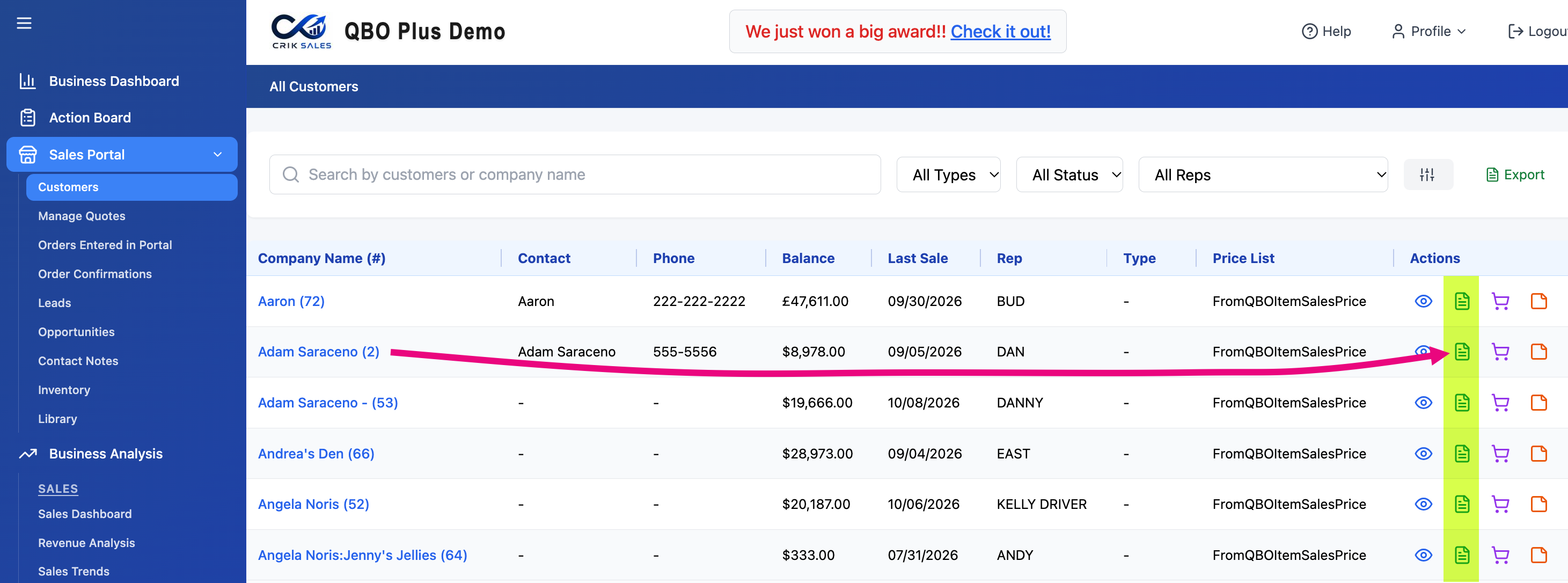
Task: Go to Manage Quotes
Action: (x=82, y=216)
